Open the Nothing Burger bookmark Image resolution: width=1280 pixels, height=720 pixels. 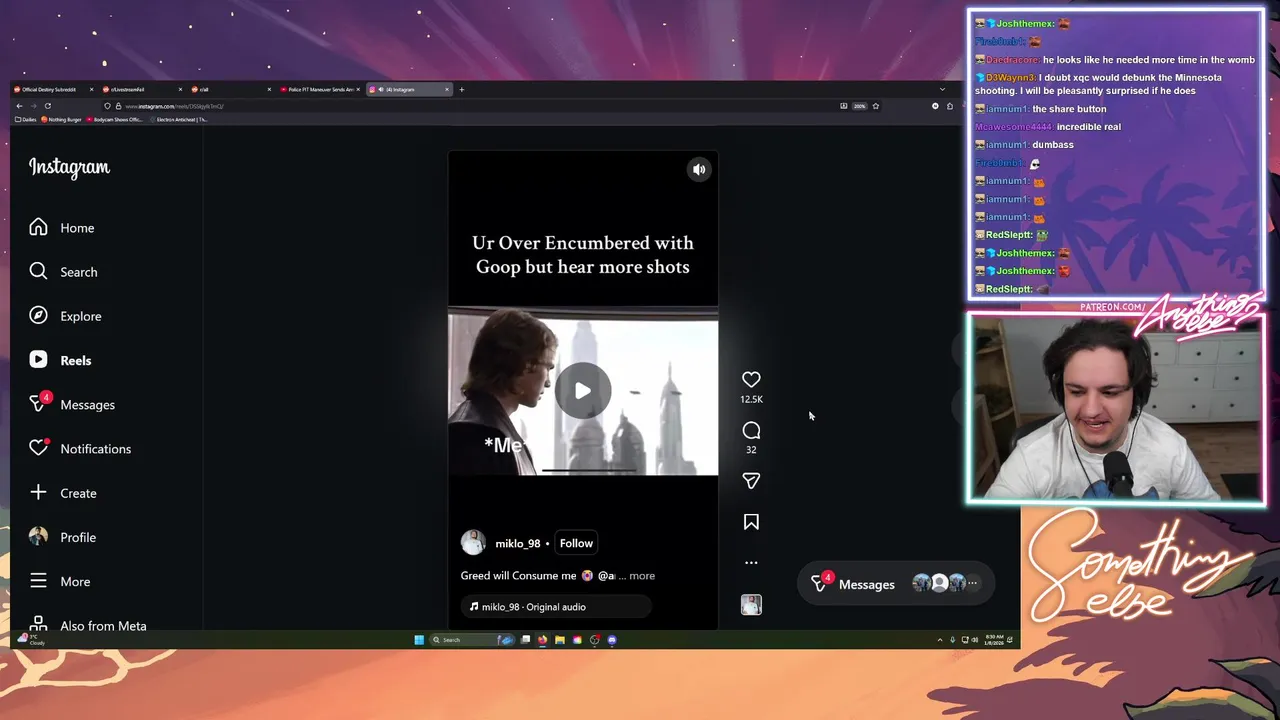click(x=62, y=119)
